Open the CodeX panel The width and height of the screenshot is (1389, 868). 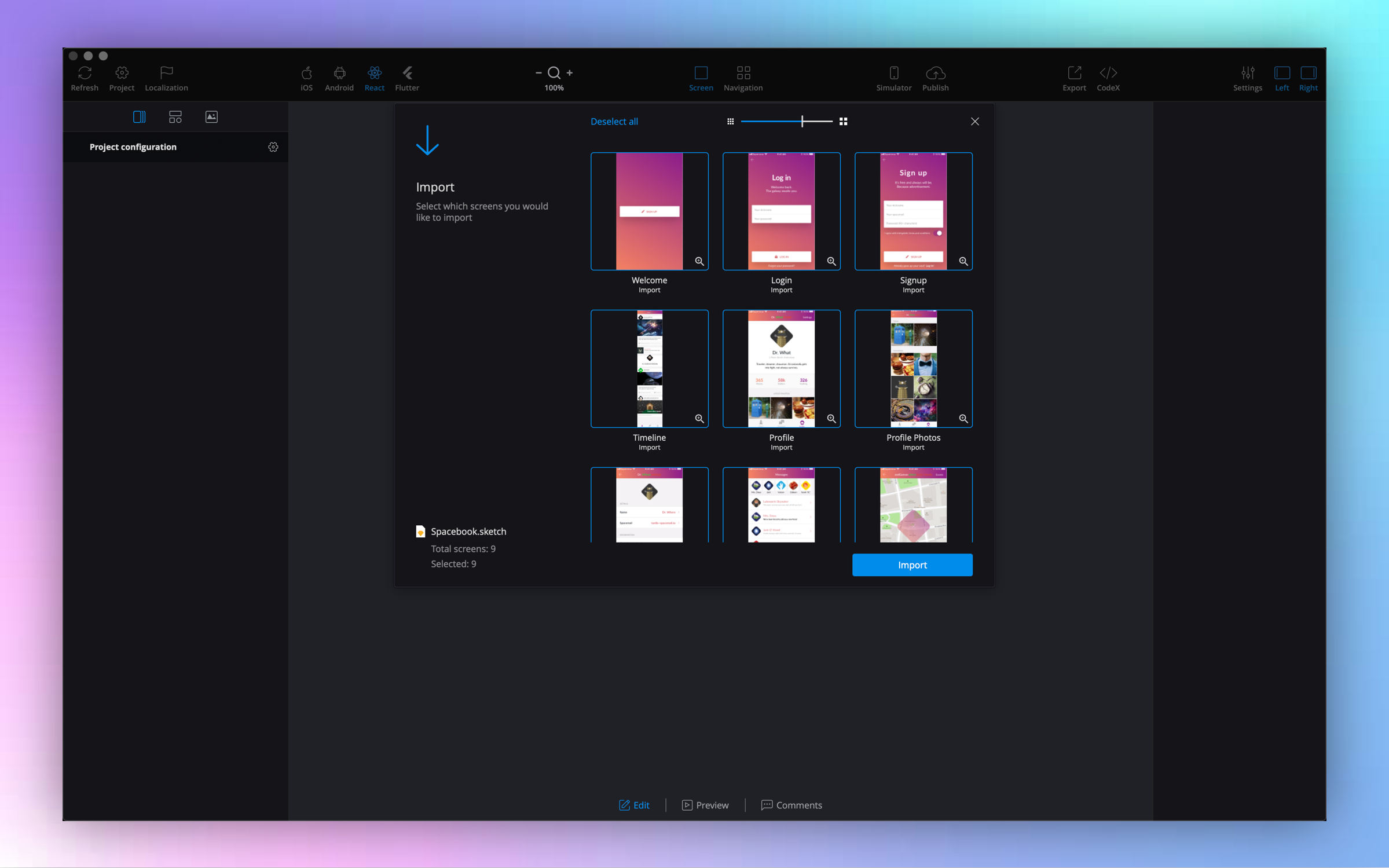1108,74
